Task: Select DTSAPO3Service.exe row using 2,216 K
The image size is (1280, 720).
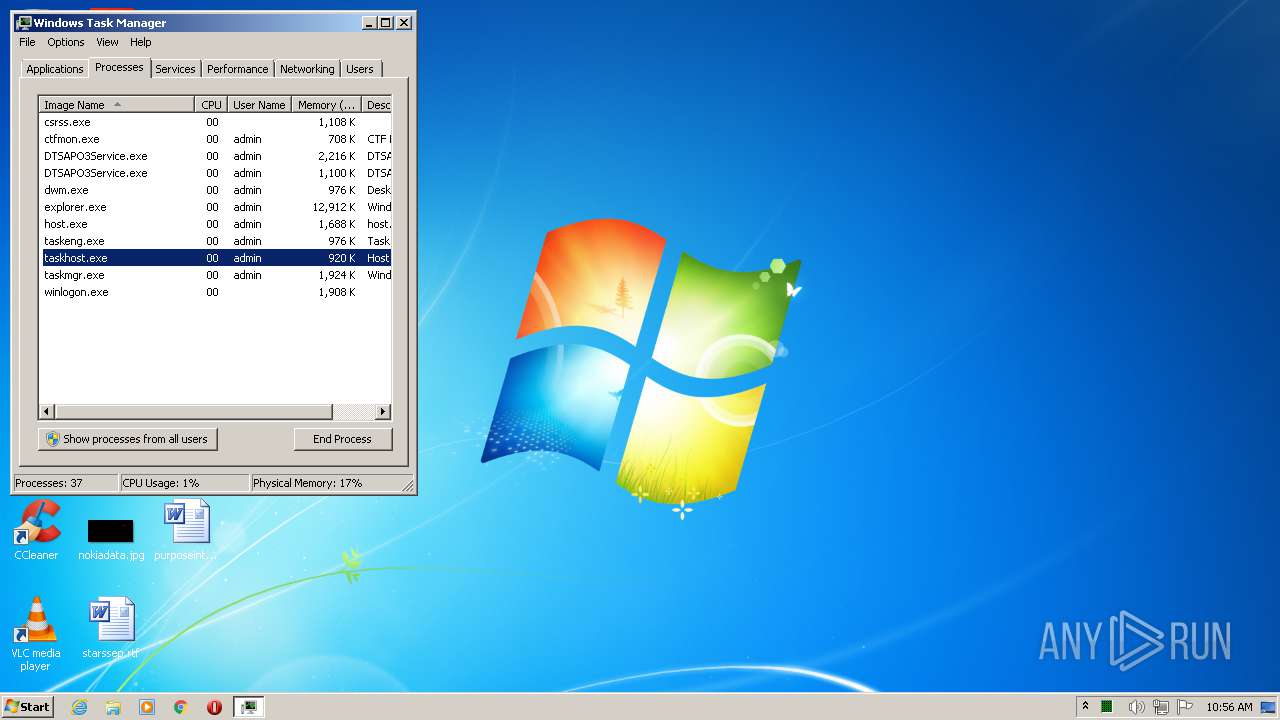Action: click(215, 156)
